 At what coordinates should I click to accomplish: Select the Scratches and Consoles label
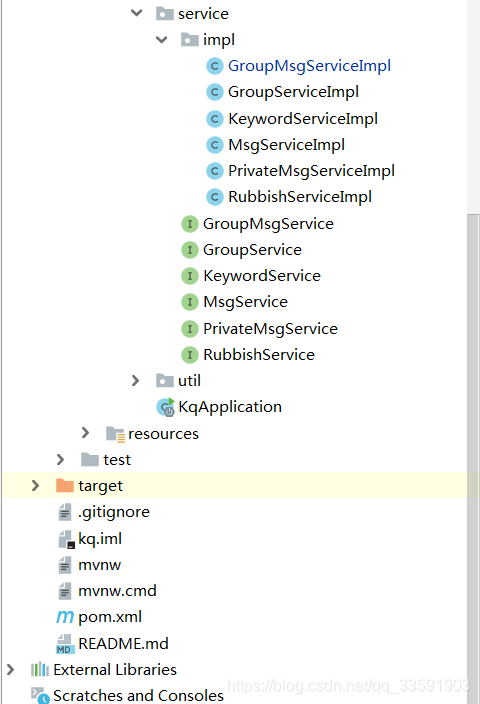coord(138,695)
